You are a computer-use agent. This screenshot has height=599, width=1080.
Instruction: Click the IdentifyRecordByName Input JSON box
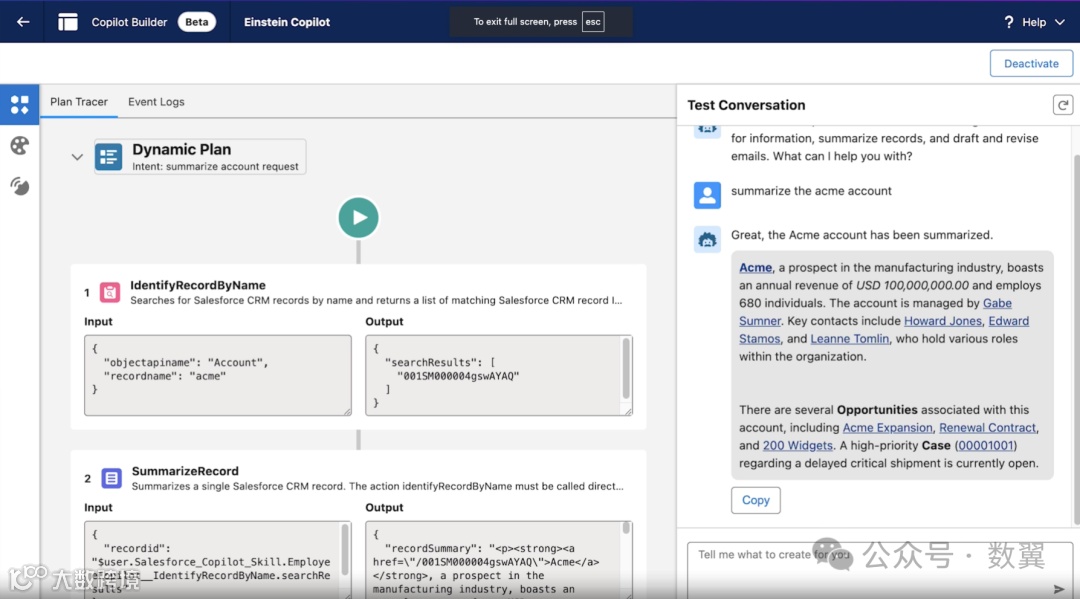point(218,375)
